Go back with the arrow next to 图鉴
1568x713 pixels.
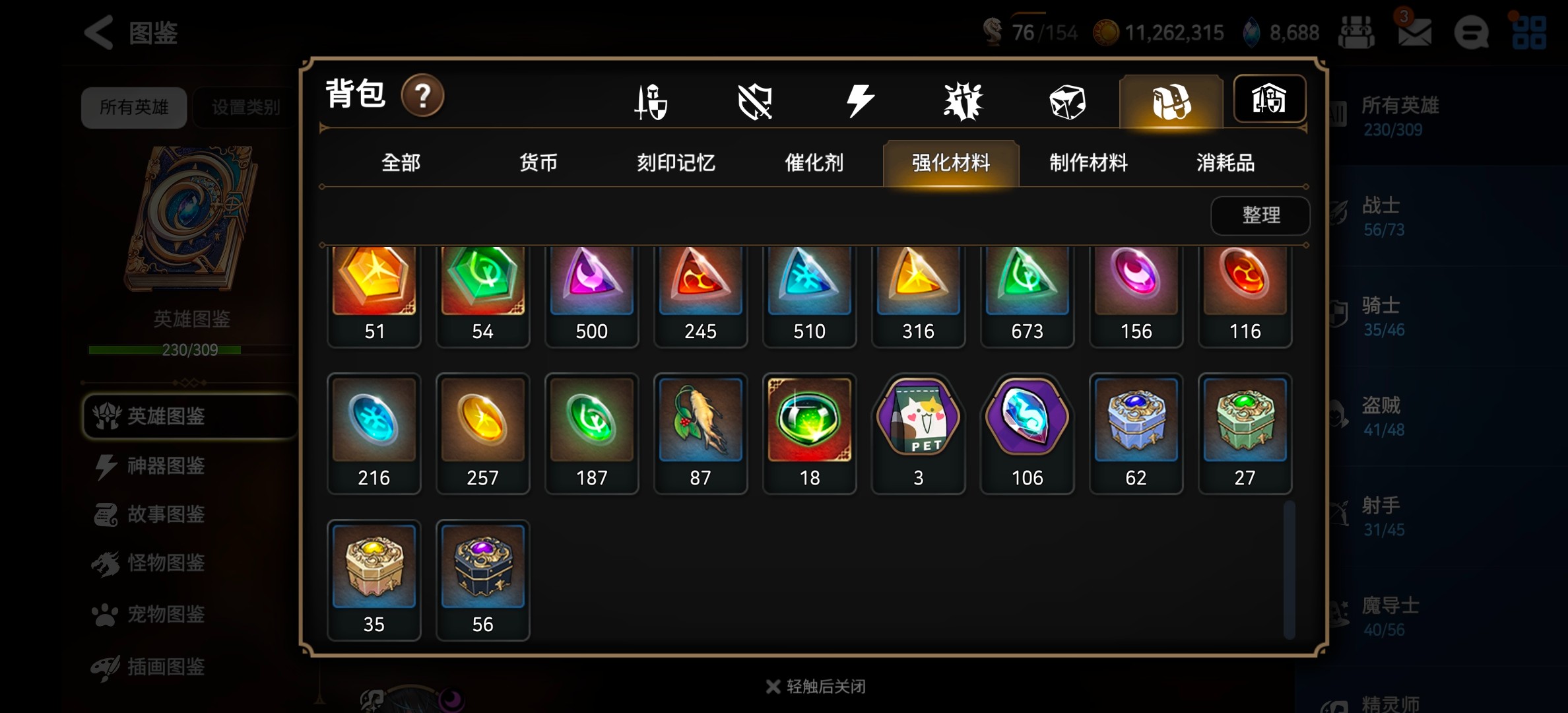99,32
